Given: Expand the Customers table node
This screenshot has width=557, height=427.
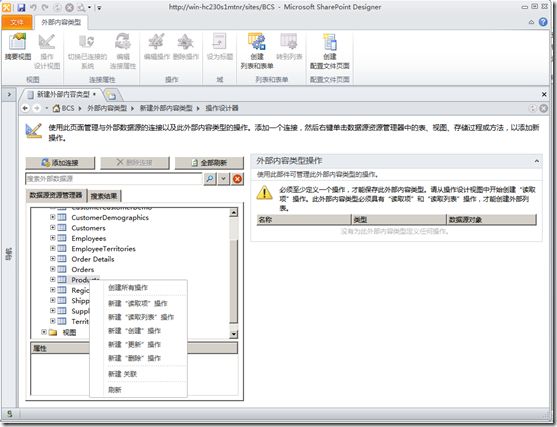Looking at the screenshot, I should click(x=52, y=227).
